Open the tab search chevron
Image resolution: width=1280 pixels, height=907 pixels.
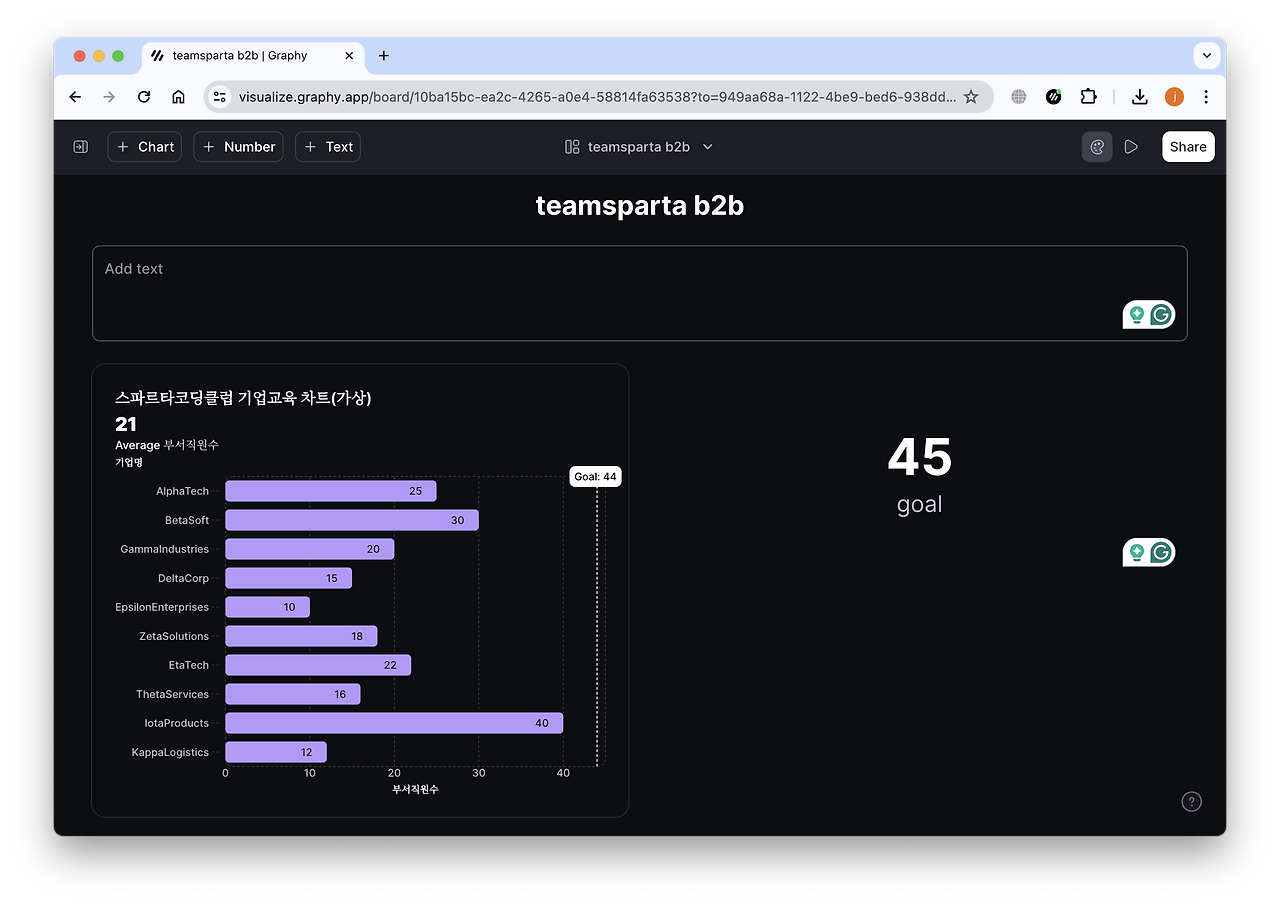click(1207, 56)
